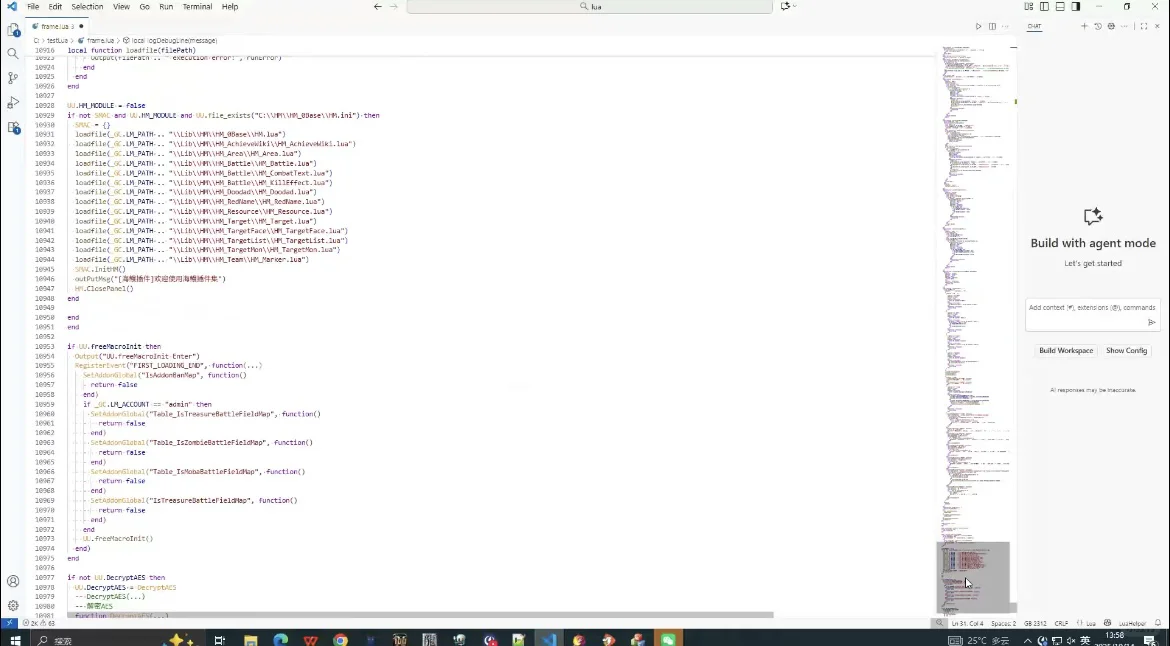Open Windows Start button

[x=15, y=639]
